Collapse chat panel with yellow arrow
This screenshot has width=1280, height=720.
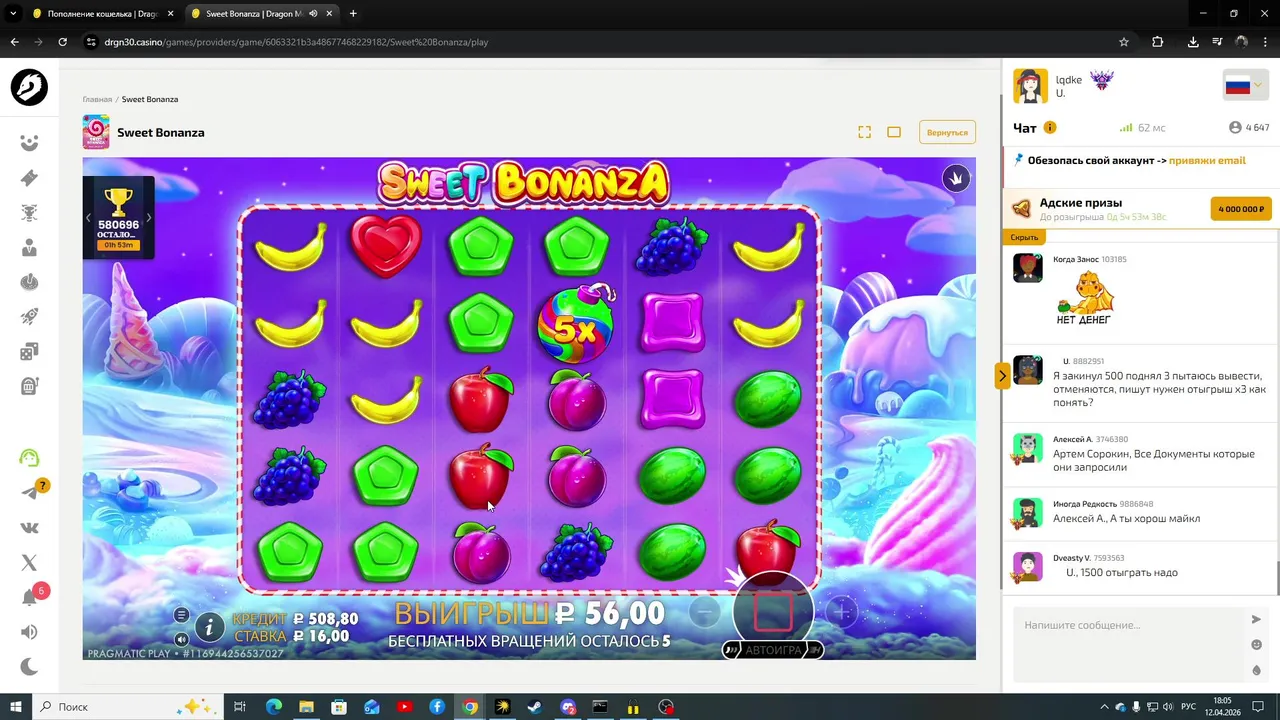1002,375
